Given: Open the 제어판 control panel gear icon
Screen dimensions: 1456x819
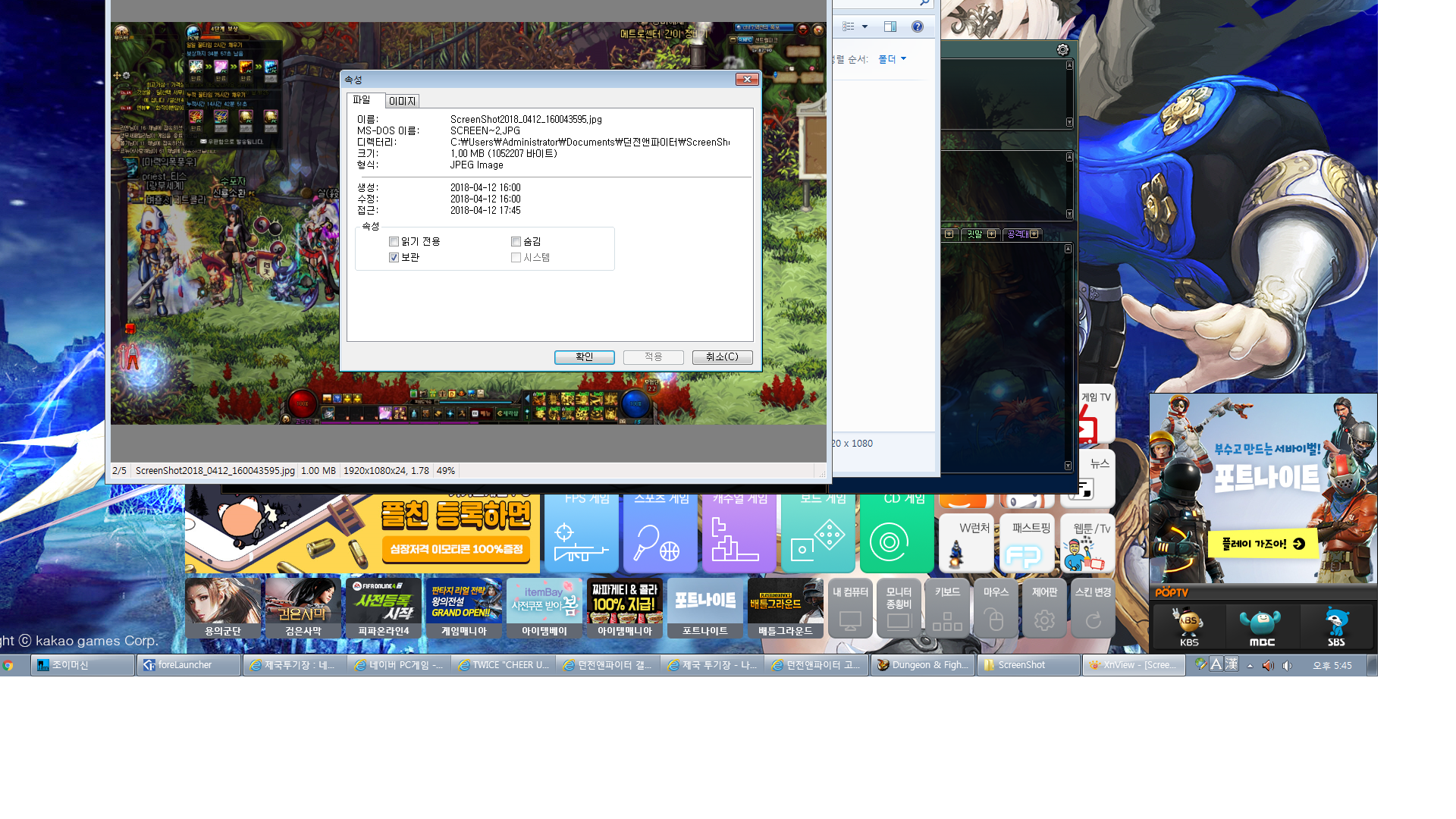Looking at the screenshot, I should coord(1044,609).
